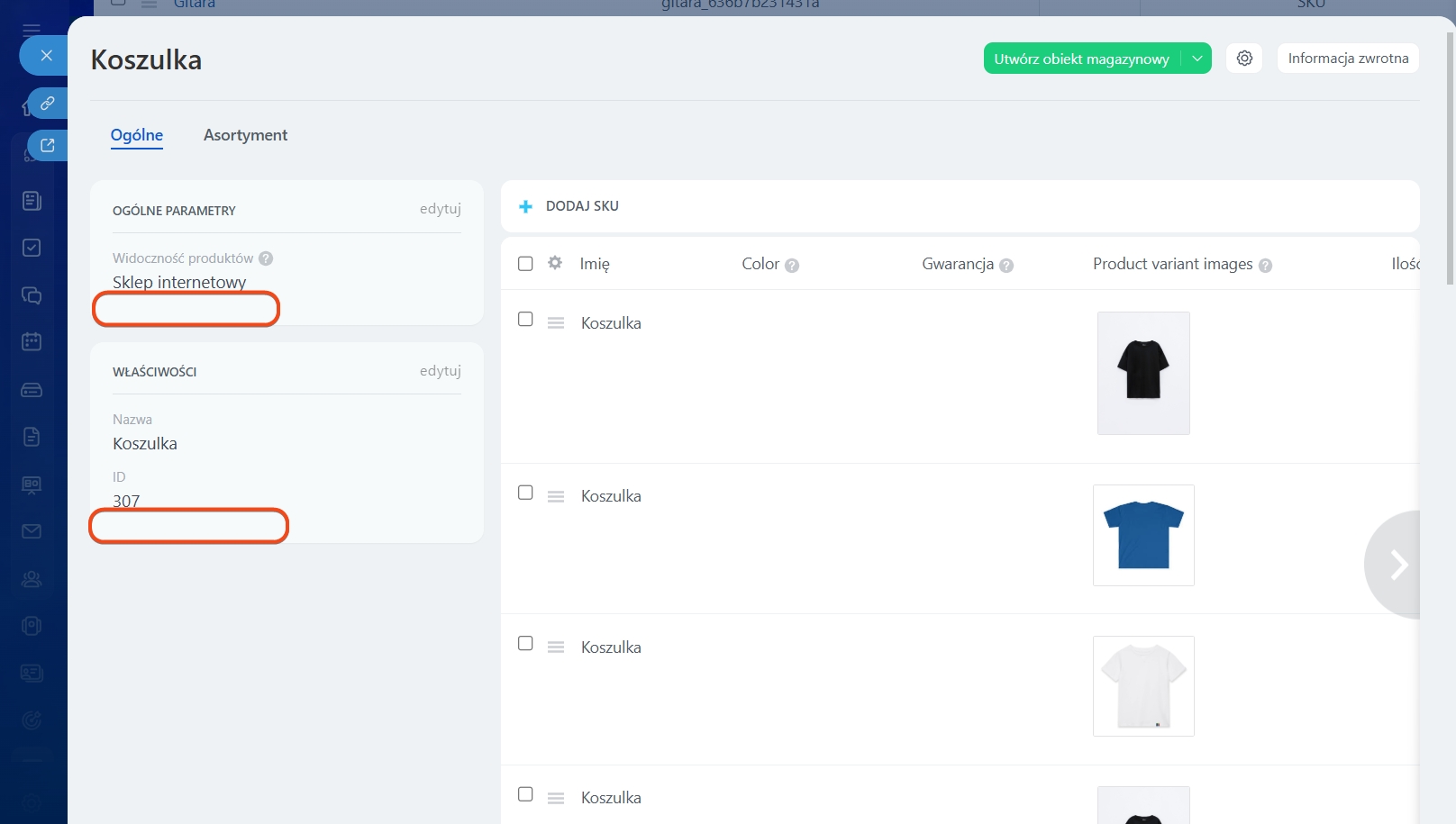This screenshot has height=824, width=1456.
Task: Check the third Koszulka row checkbox
Action: 525,643
